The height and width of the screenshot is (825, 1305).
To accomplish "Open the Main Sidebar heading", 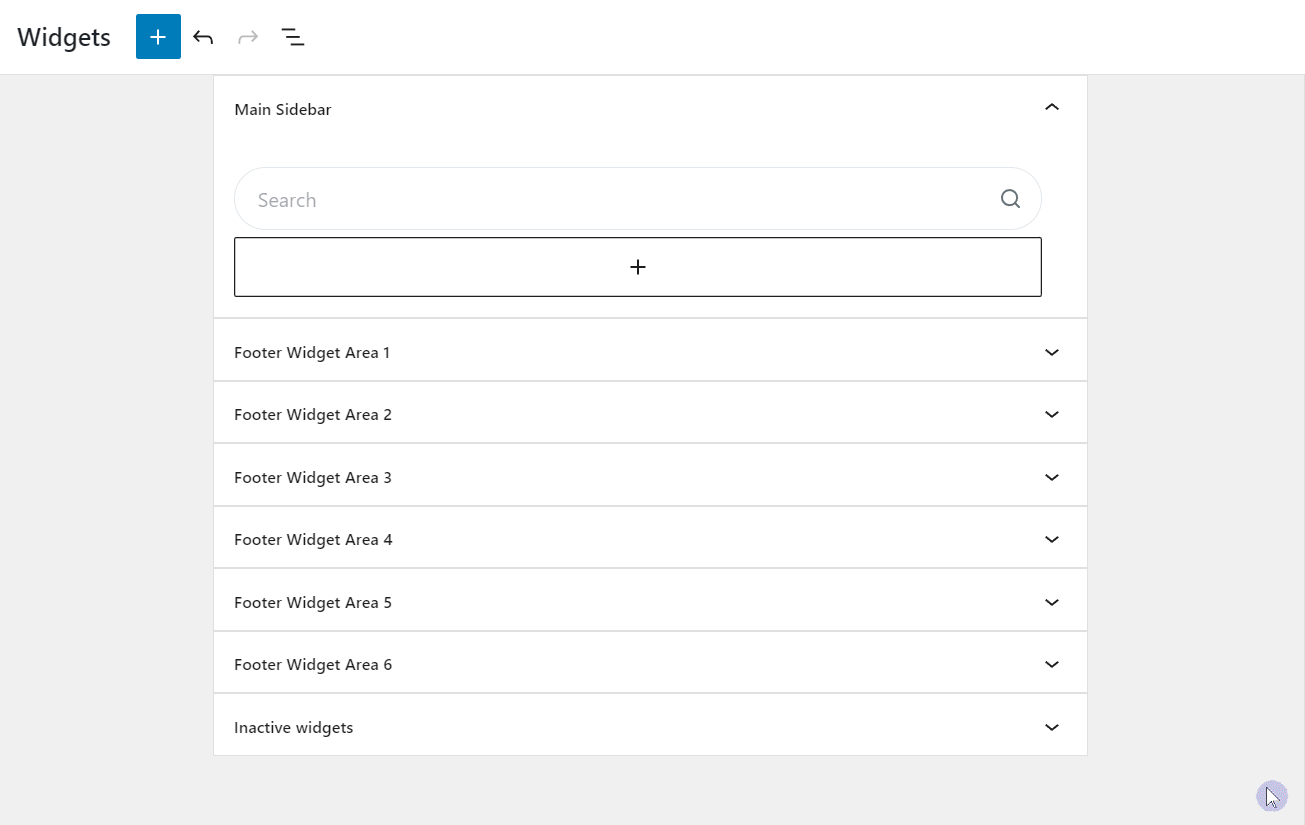I will tap(283, 109).
